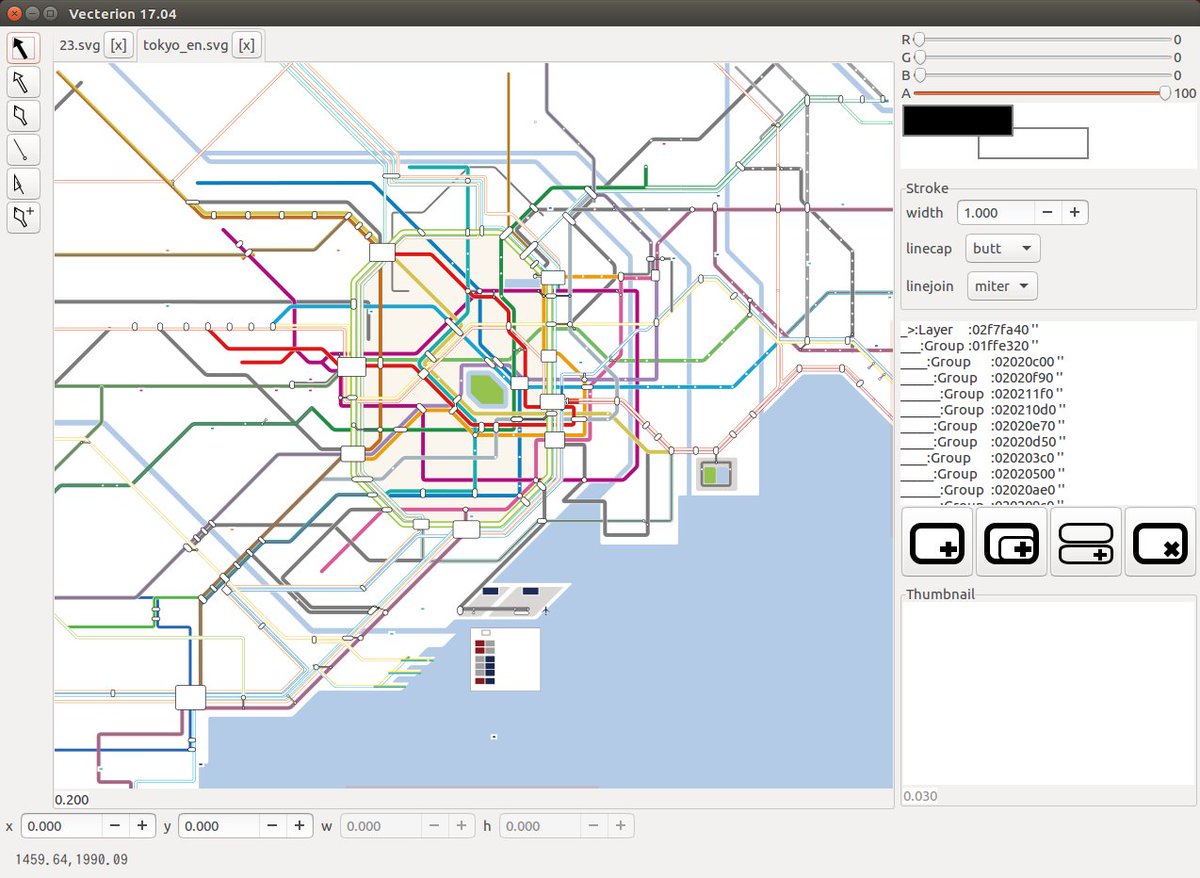Select the Group 02020e70 row
Screen dimensions: 1200x878
click(1048, 426)
